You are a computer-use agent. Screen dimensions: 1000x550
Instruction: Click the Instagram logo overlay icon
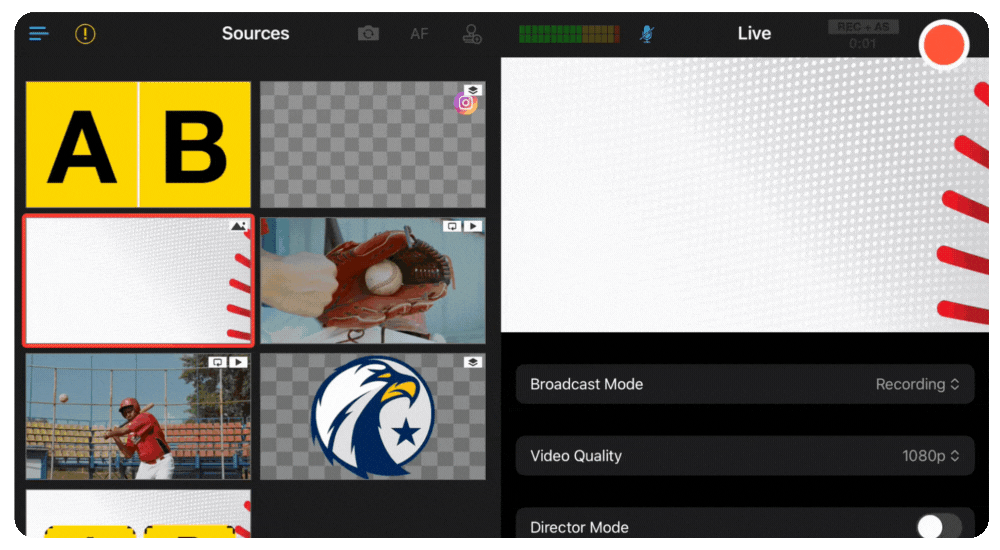pyautogui.click(x=466, y=103)
